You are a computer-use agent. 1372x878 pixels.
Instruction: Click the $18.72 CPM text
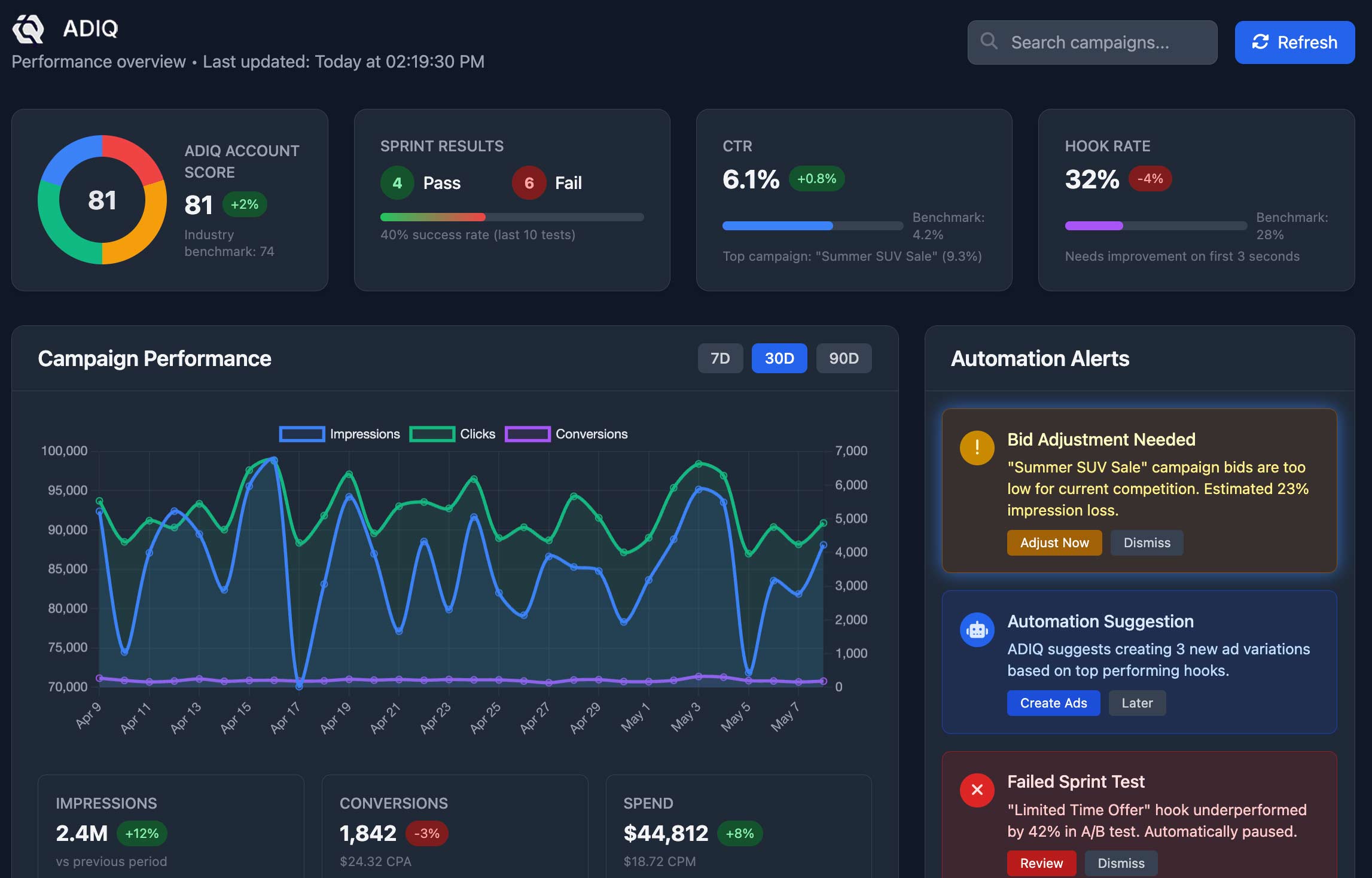click(659, 861)
